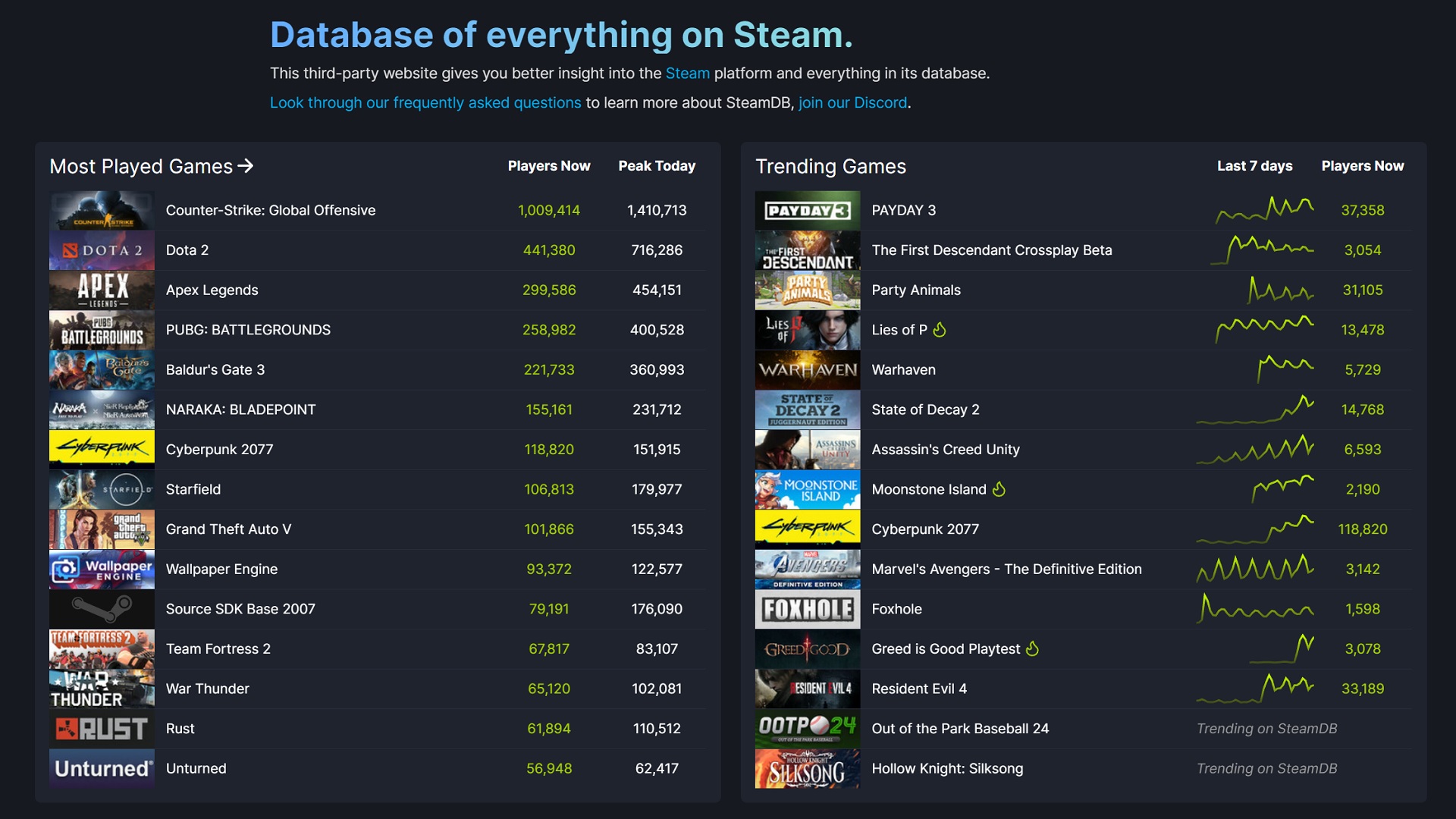
Task: Click the flame icon next to Lies of P
Action: (x=939, y=329)
